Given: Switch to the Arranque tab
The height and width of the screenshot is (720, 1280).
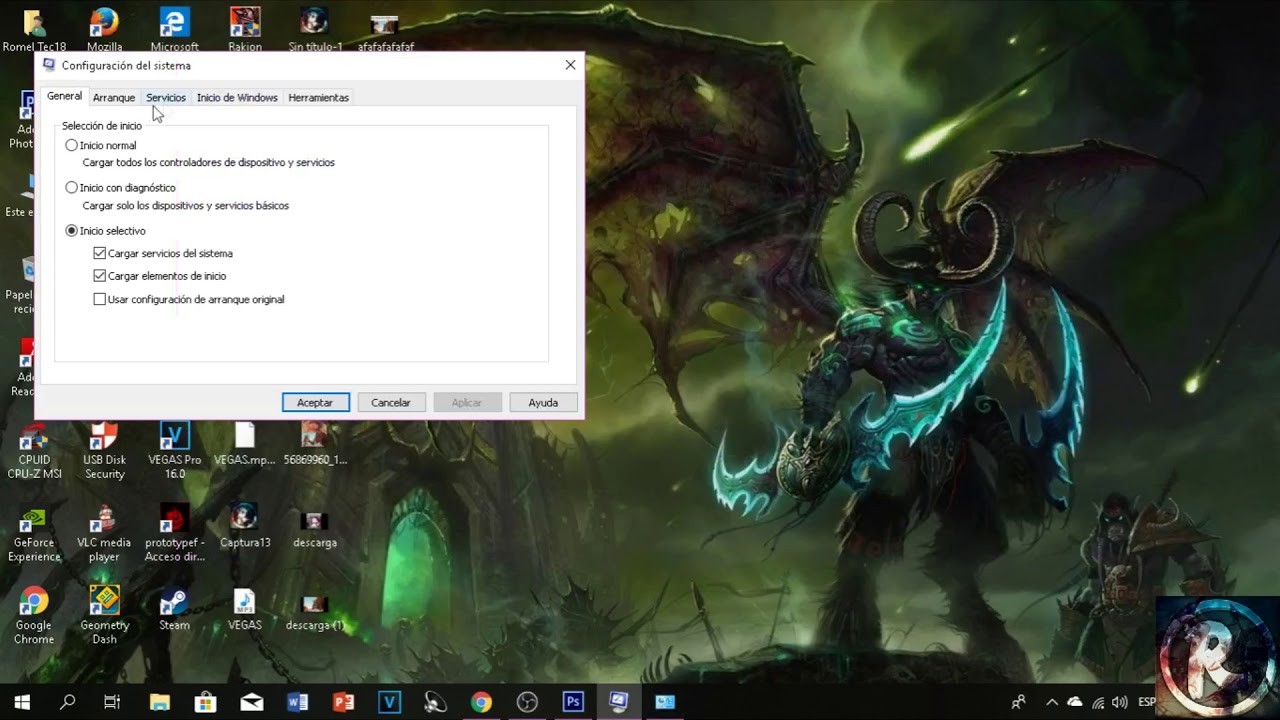Looking at the screenshot, I should [114, 97].
